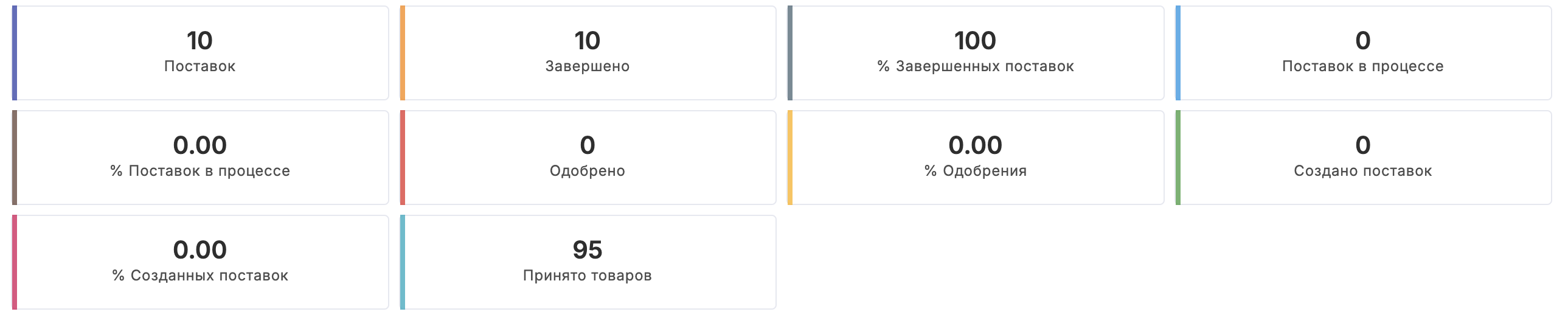
Task: Click the value 95 for accepted goods
Action: 588,250
